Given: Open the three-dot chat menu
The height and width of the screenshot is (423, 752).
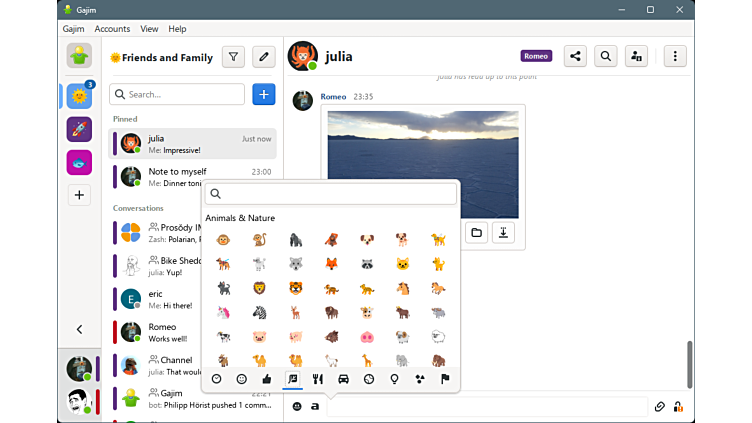Looking at the screenshot, I should [x=675, y=56].
